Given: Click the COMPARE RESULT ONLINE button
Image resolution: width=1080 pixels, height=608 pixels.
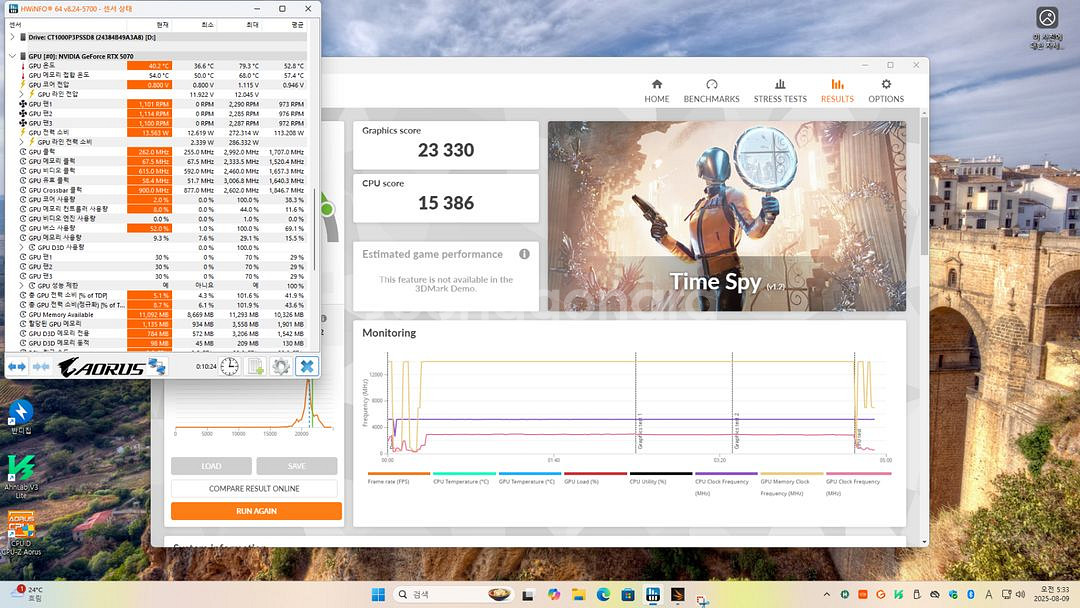Looking at the screenshot, I should 256,489.
